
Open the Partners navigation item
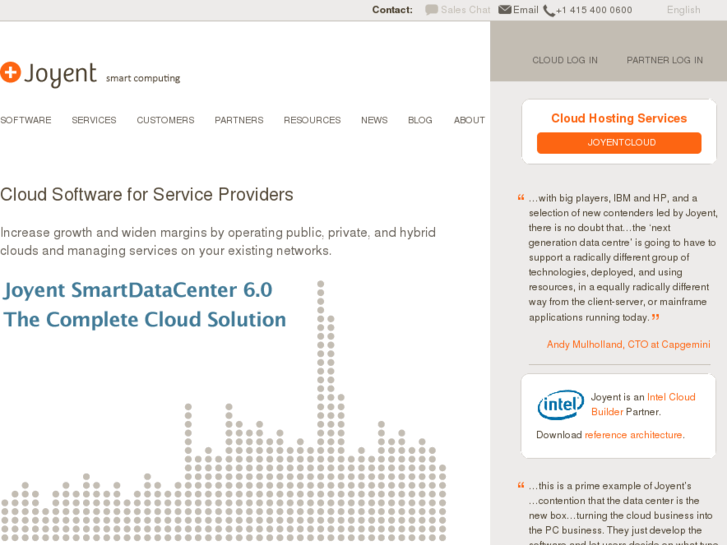(239, 120)
